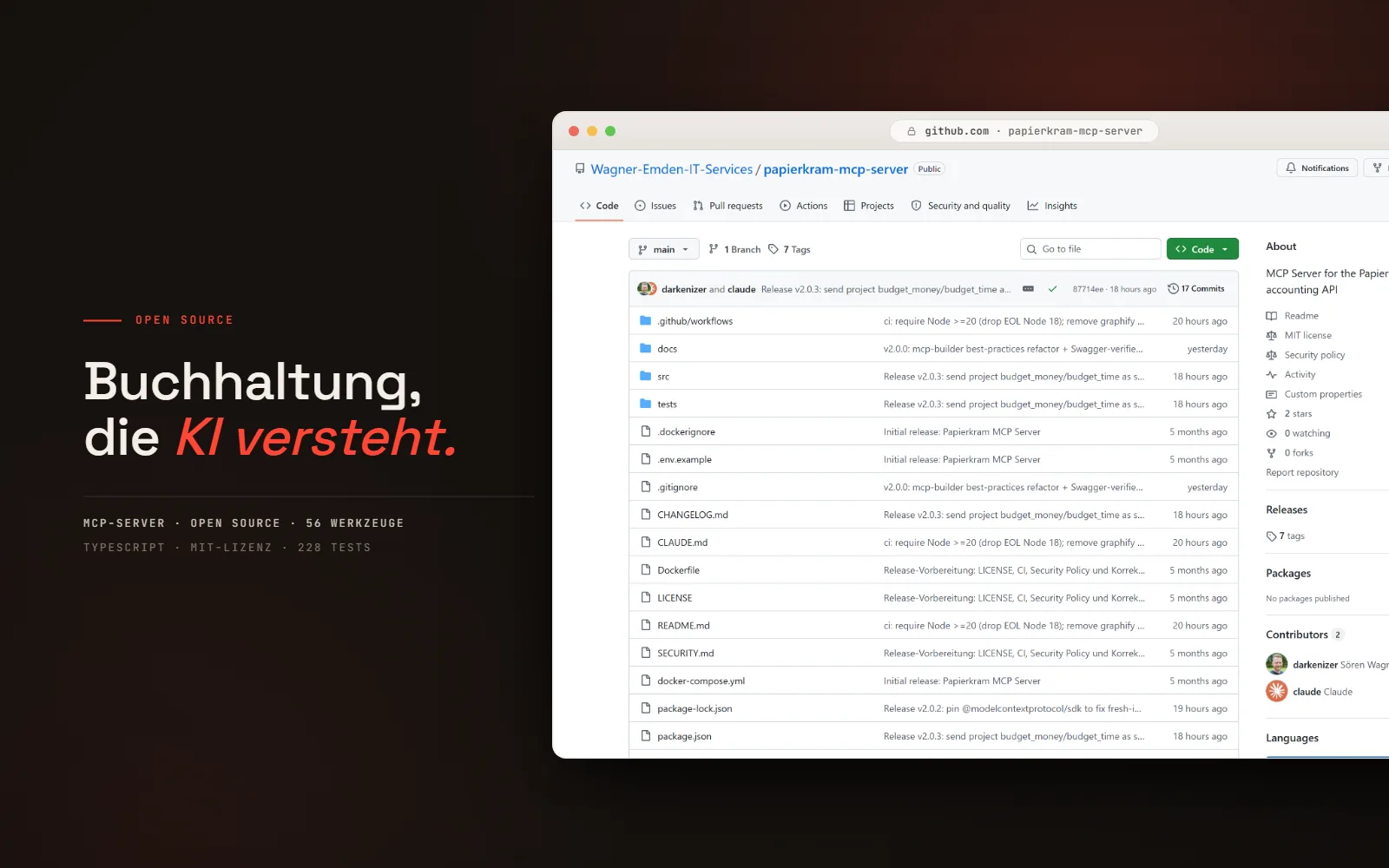Image resolution: width=1389 pixels, height=868 pixels.
Task: Open SECURITY.md
Action: tap(686, 654)
